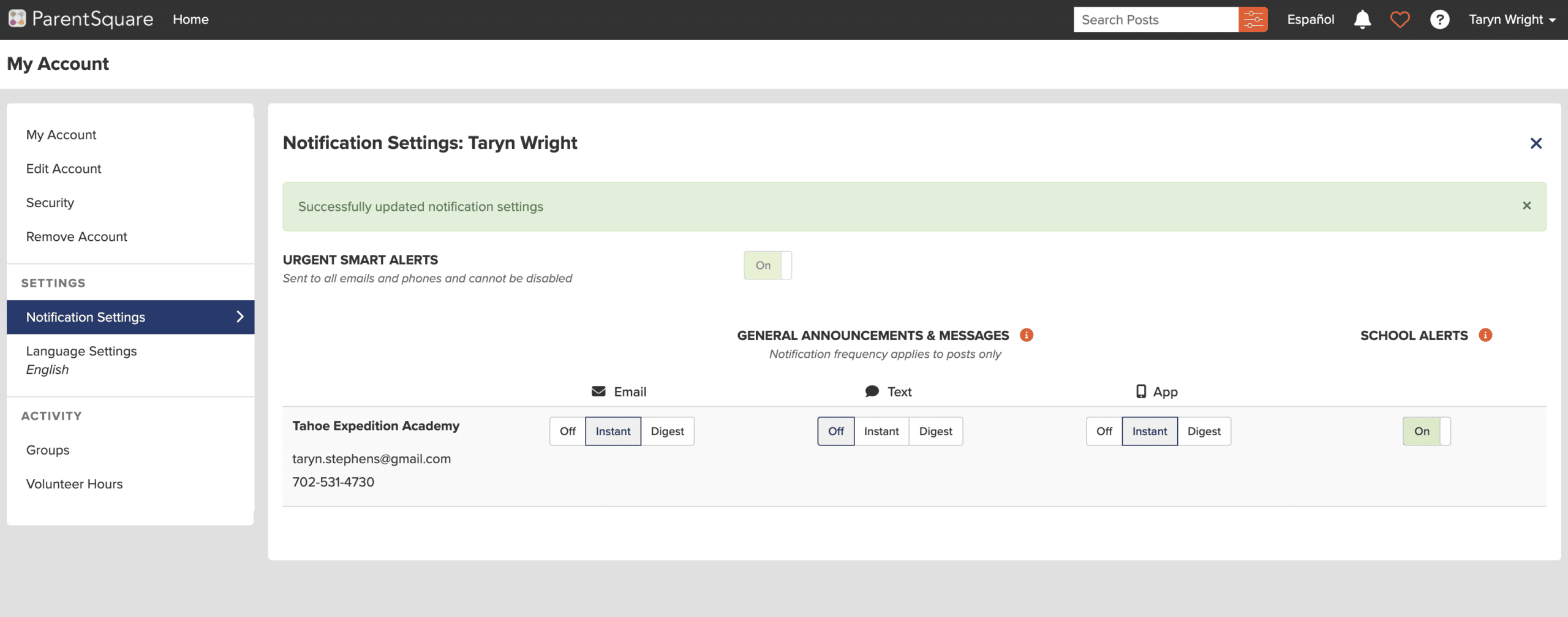This screenshot has width=1568, height=617.
Task: Dismiss the success message banner
Action: pos(1527,206)
